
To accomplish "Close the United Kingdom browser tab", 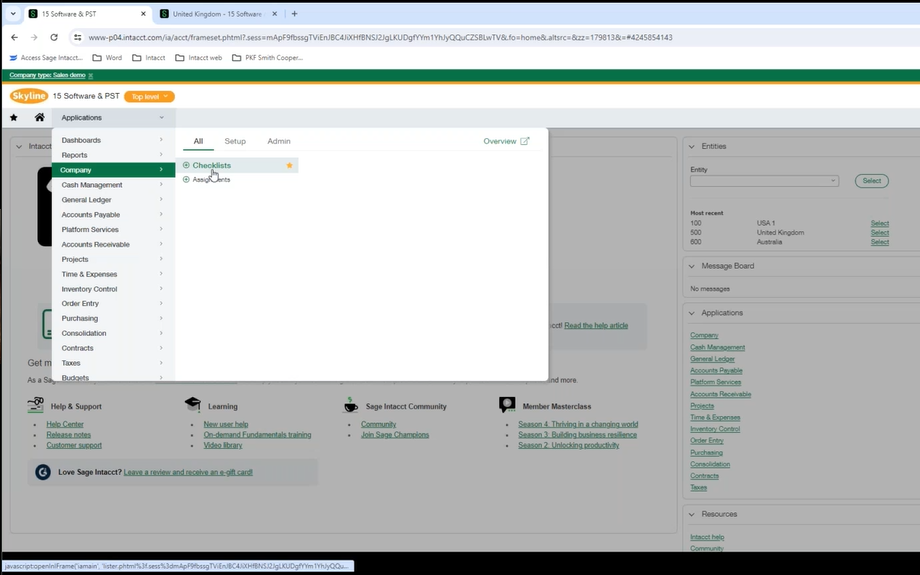I will pyautogui.click(x=274, y=13).
